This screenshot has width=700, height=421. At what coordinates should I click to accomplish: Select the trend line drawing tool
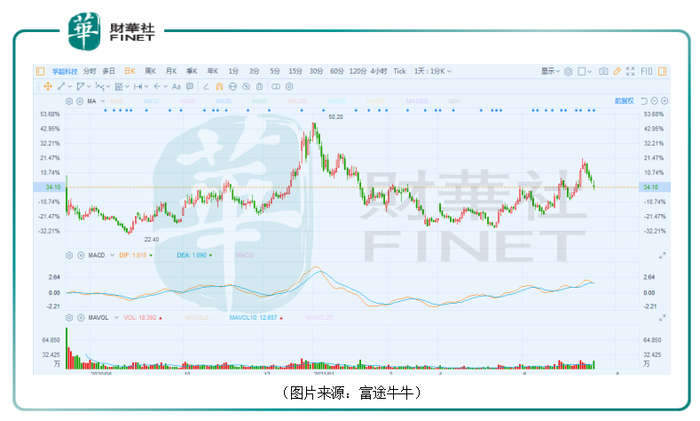61,86
